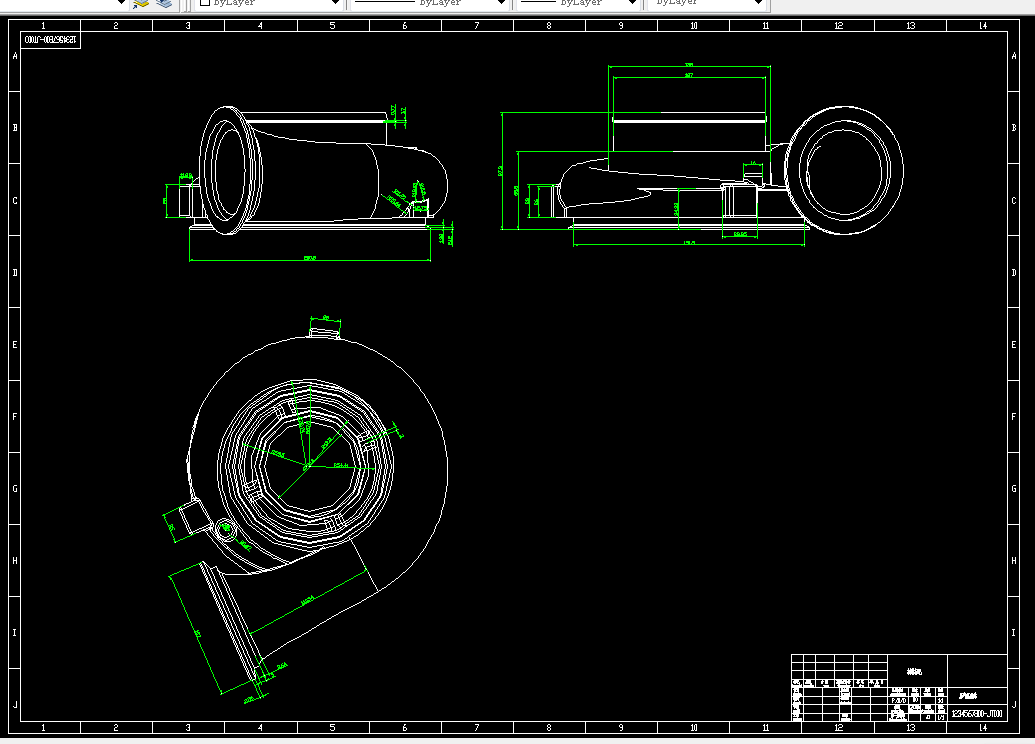Select drawing number 123456789-JT000 in title block
This screenshot has width=1035, height=744.
pos(977,714)
